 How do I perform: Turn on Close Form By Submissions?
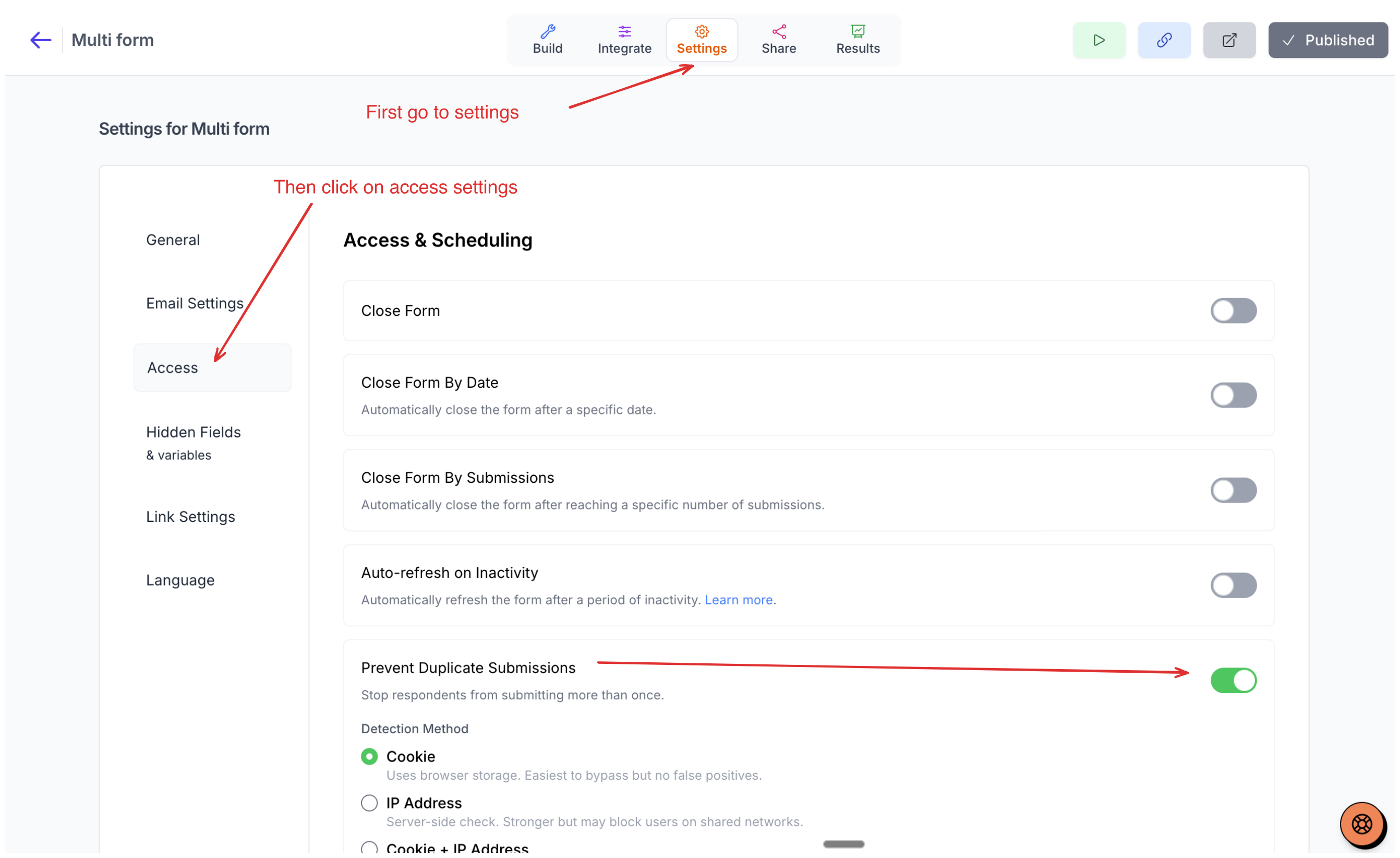tap(1234, 490)
